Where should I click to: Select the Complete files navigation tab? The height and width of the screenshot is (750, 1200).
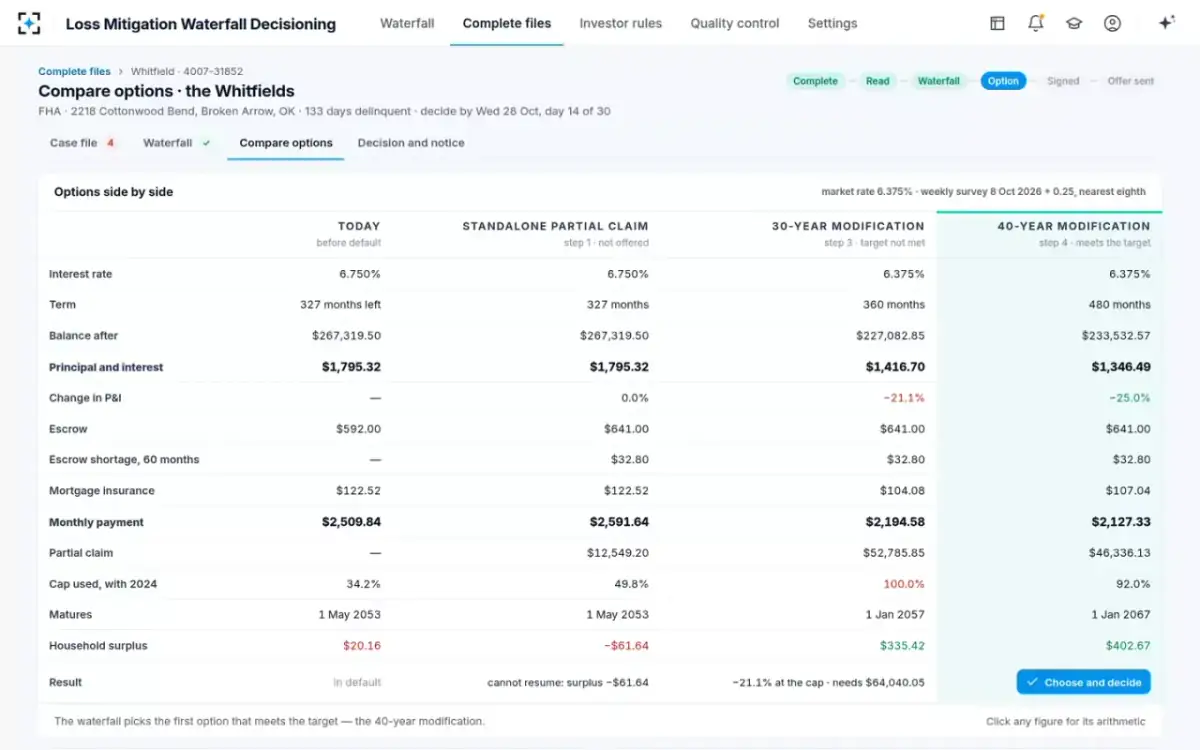pyautogui.click(x=507, y=23)
